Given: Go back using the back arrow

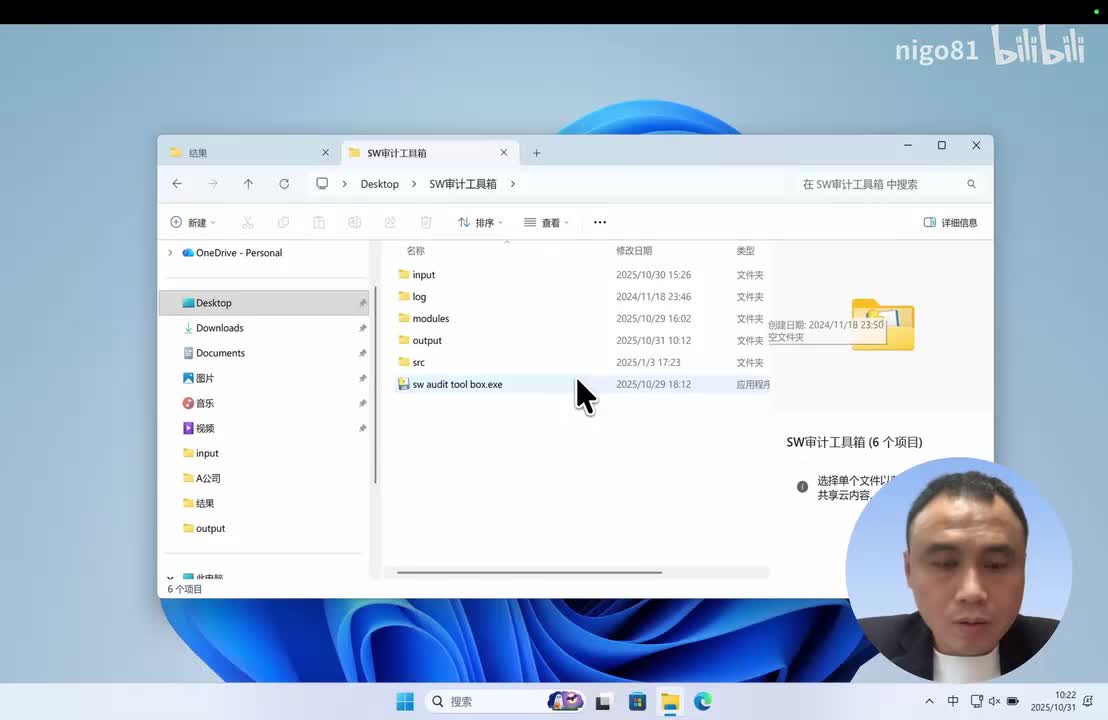Looking at the screenshot, I should point(177,184).
